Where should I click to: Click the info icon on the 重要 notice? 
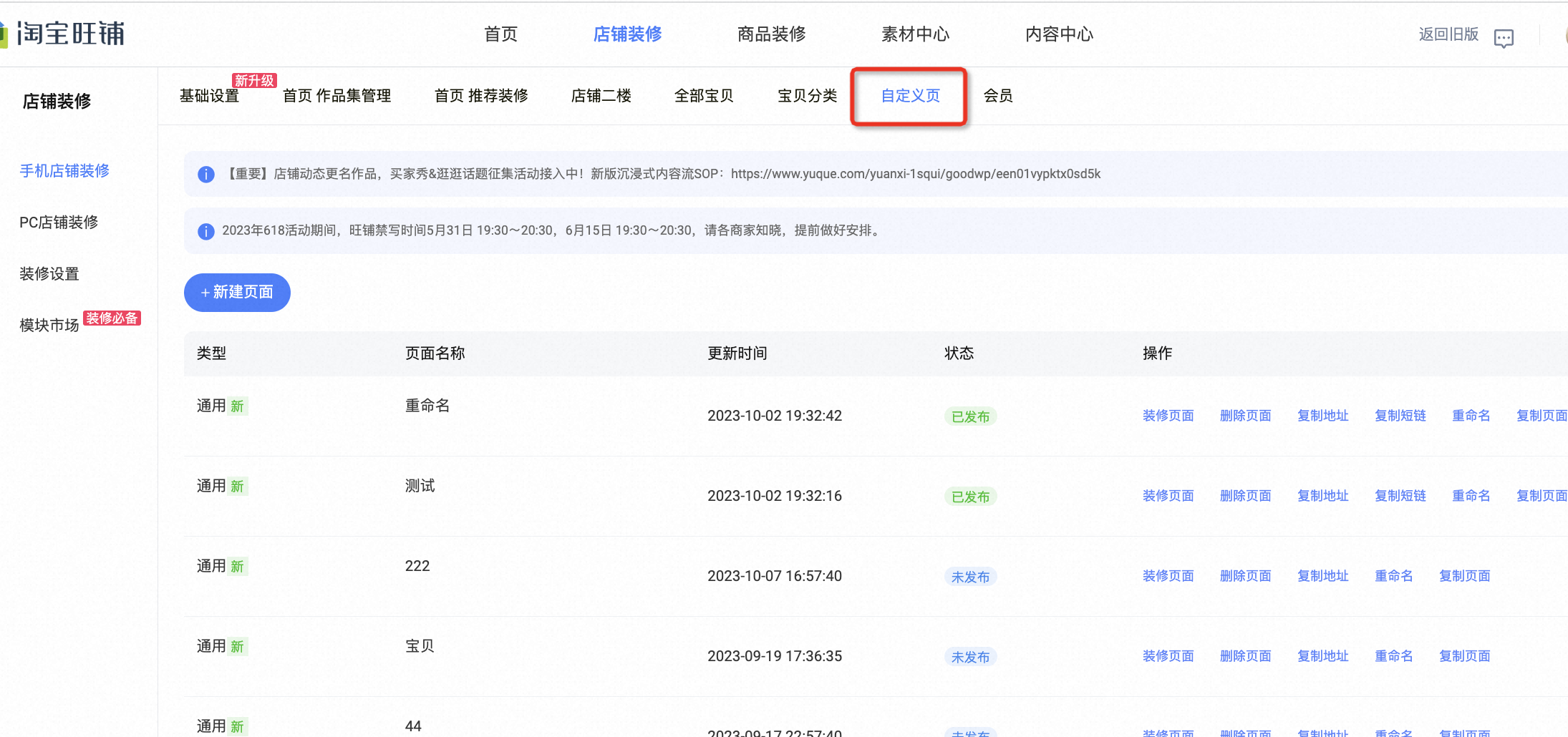click(206, 174)
